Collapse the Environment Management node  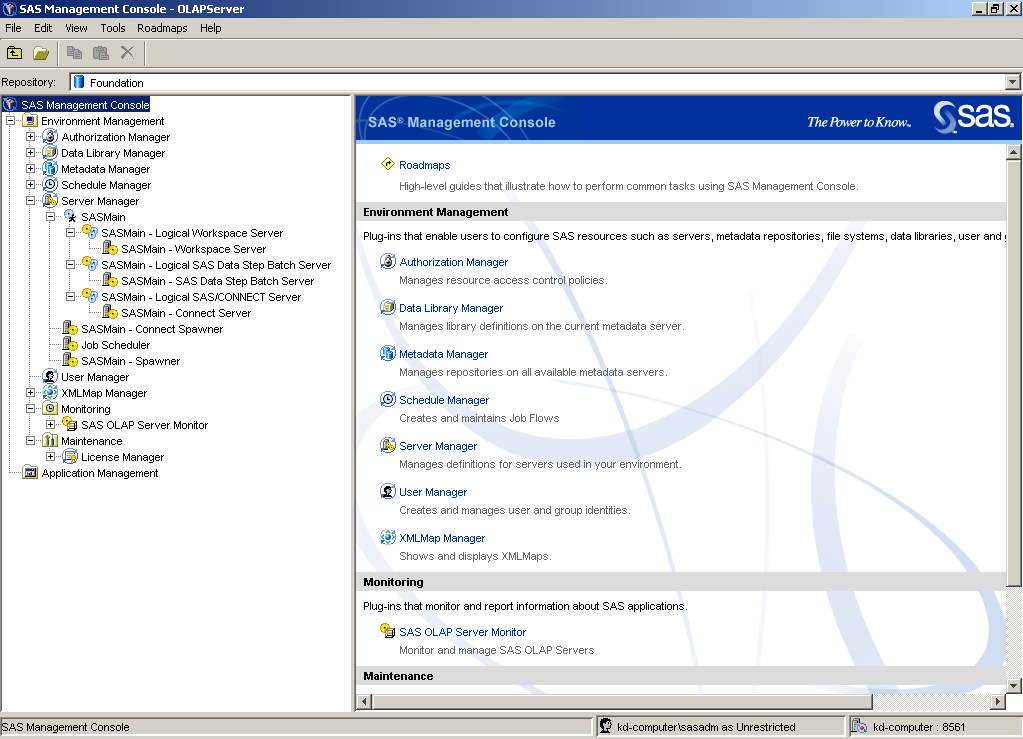[10, 121]
